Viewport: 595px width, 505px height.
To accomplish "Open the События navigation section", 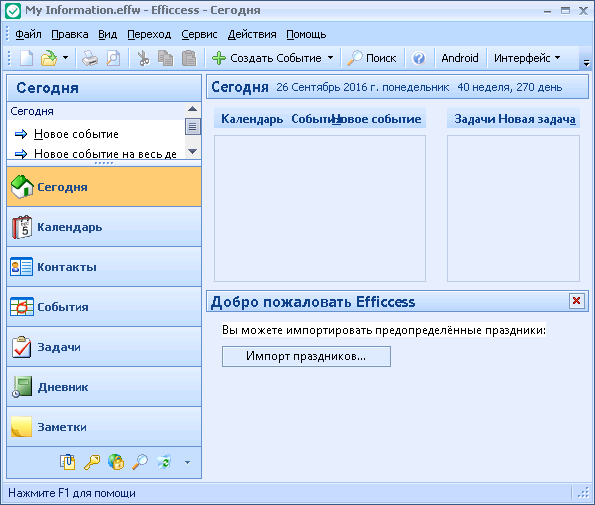I will 104,307.
